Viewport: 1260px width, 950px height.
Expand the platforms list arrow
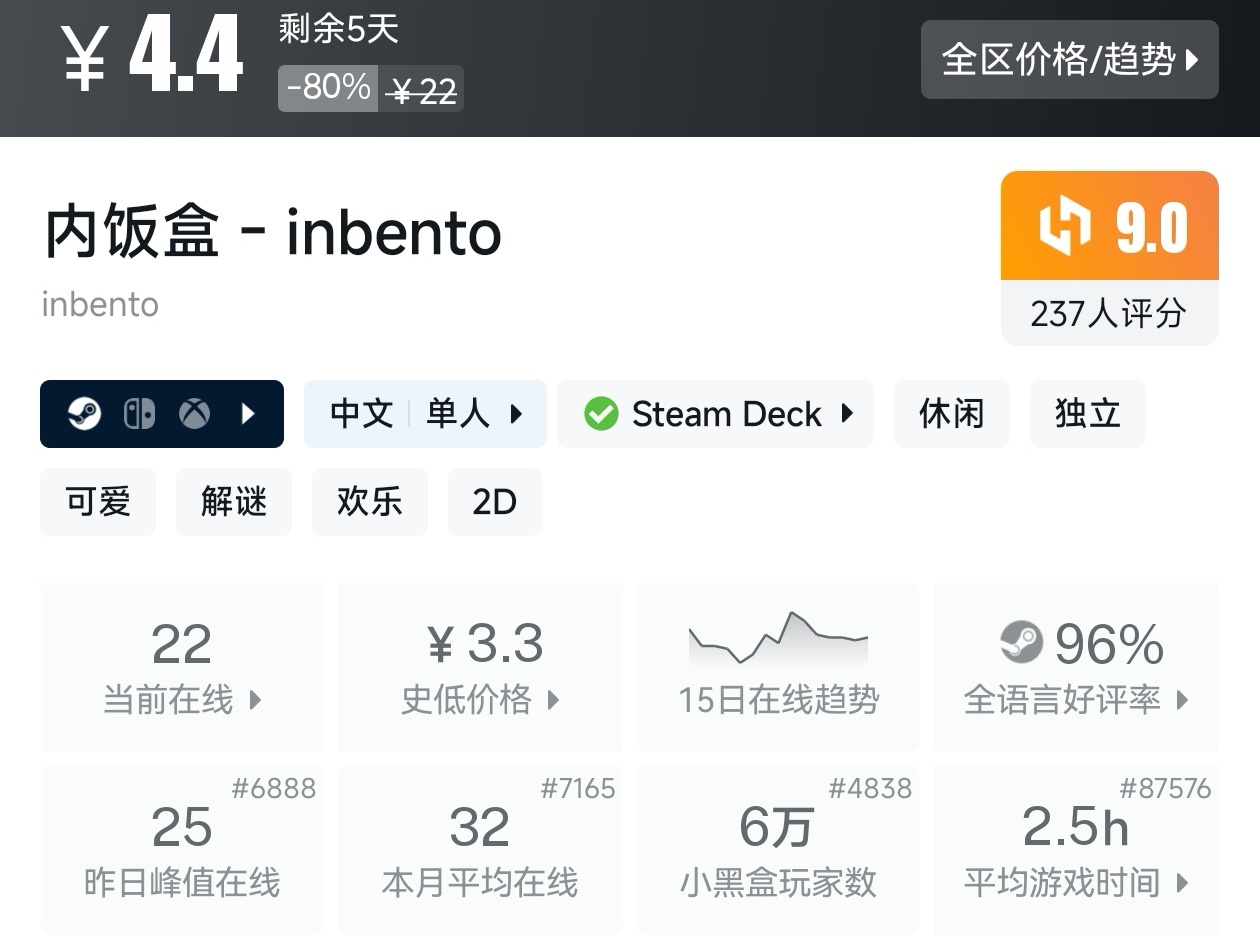click(x=249, y=413)
